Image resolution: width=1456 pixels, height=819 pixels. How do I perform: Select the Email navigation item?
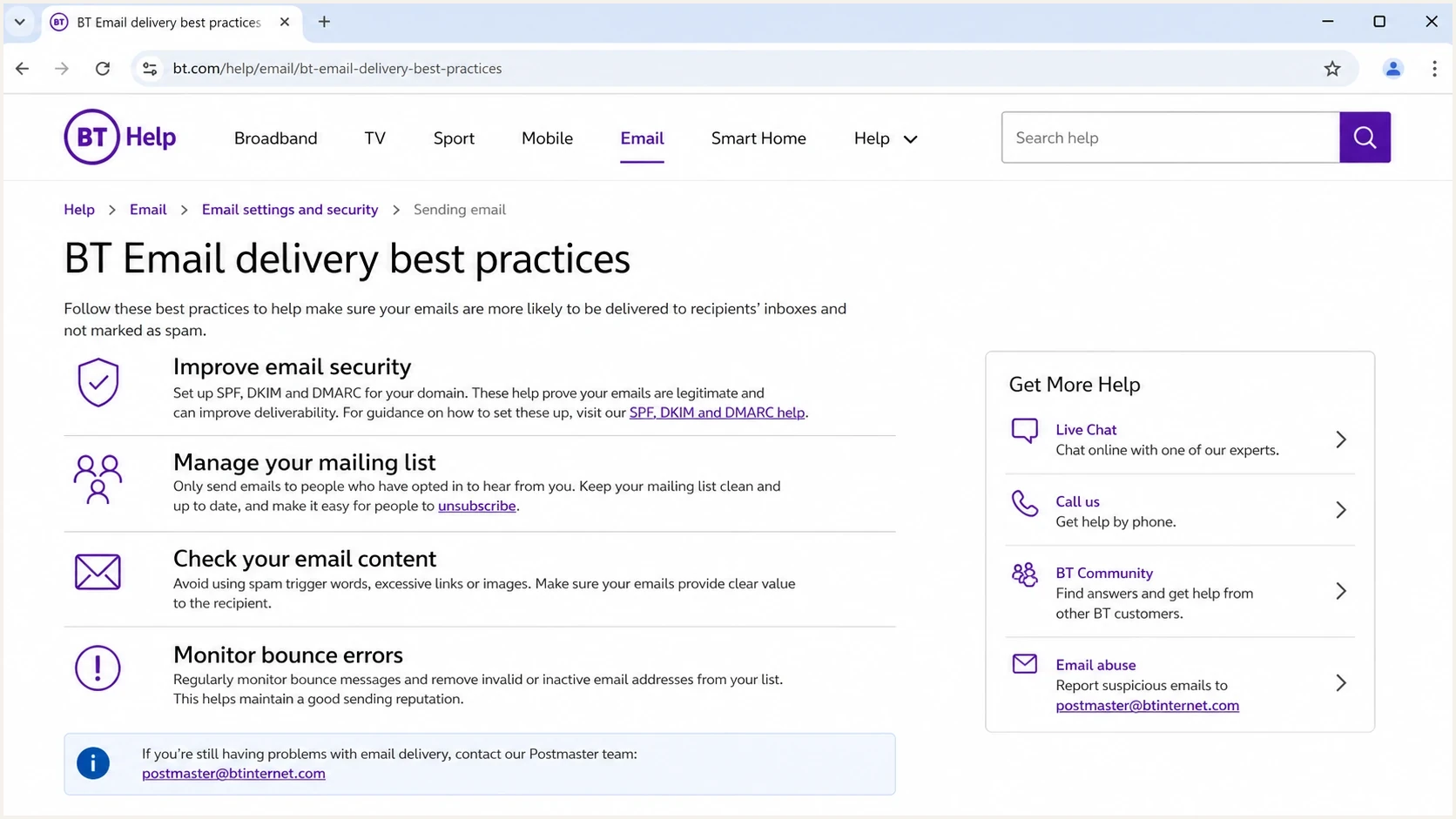click(x=642, y=138)
